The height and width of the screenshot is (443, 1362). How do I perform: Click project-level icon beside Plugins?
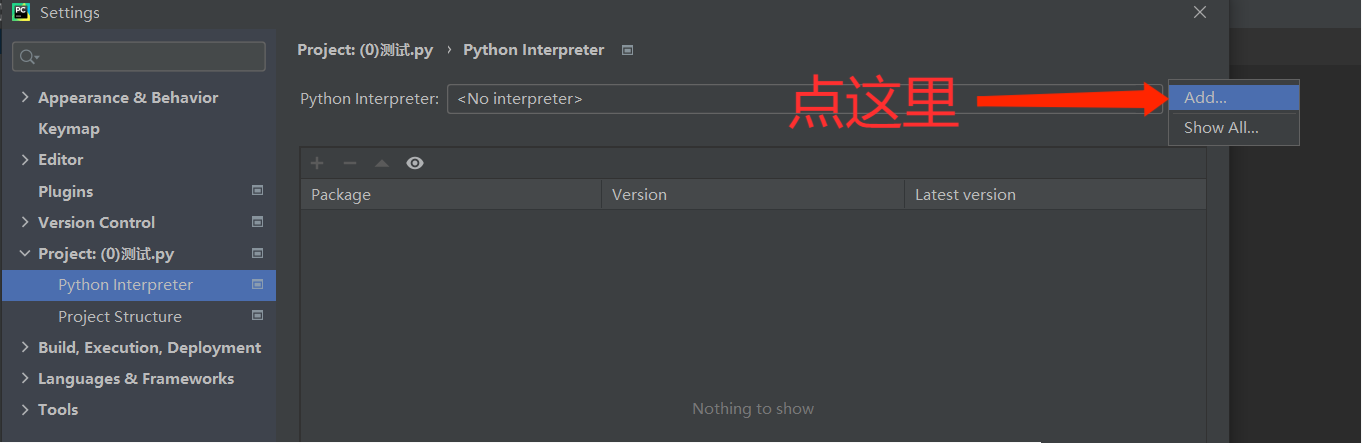click(x=257, y=191)
